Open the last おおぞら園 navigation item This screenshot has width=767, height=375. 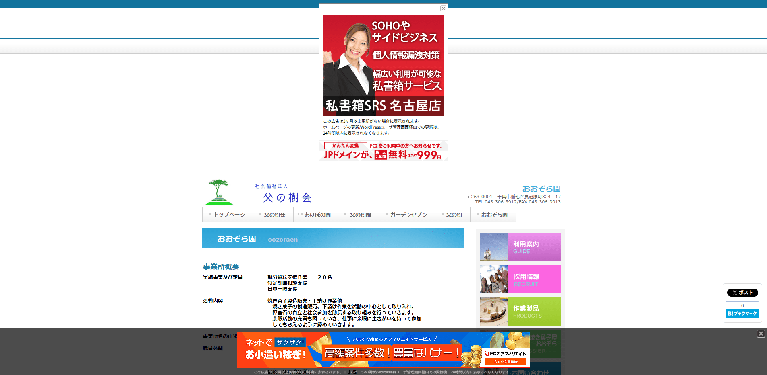(493, 215)
